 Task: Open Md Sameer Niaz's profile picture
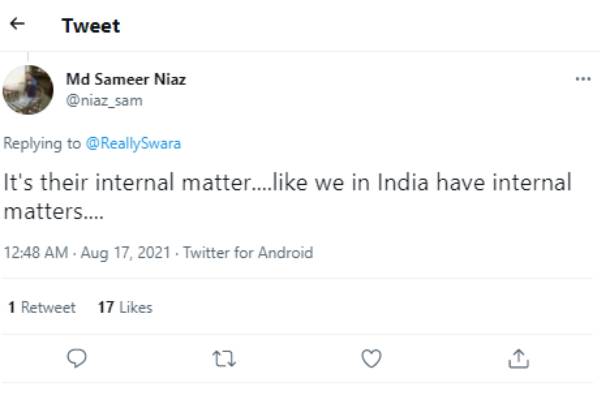tap(28, 90)
